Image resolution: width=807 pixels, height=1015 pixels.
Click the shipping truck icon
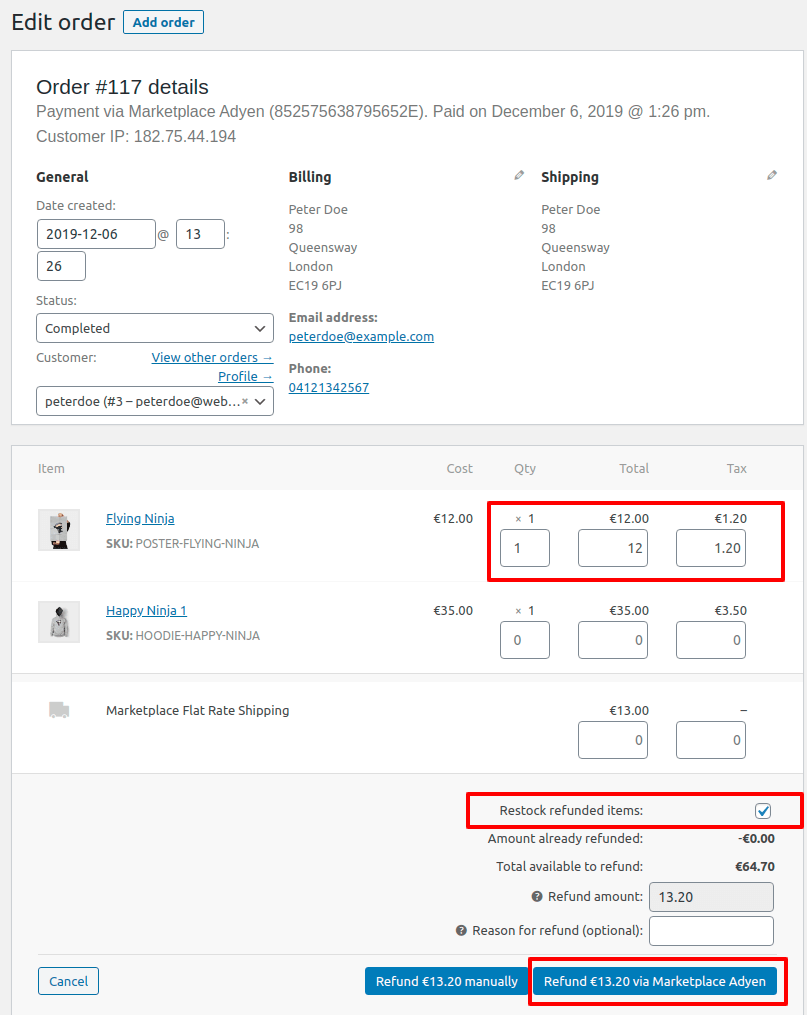coord(59,710)
